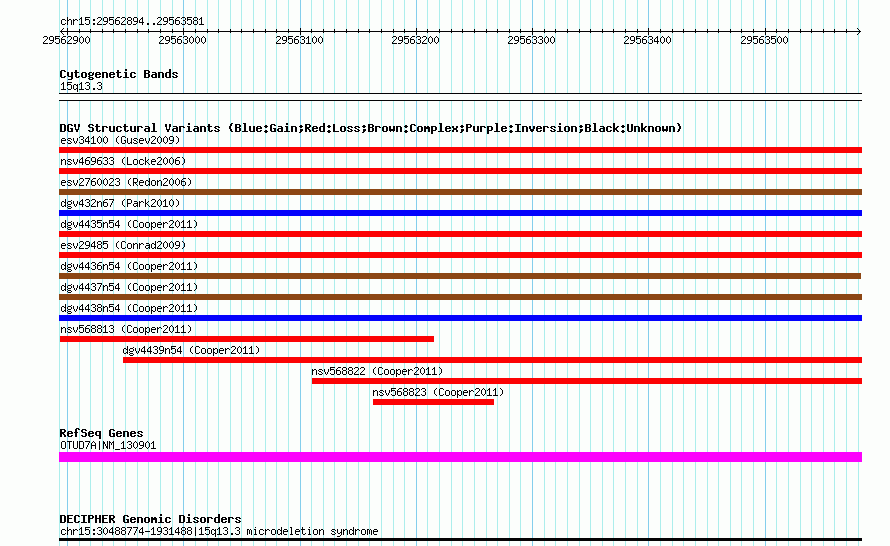Select the dgv432n67 (Park2010) label
This screenshot has width=890, height=546.
click(120, 203)
